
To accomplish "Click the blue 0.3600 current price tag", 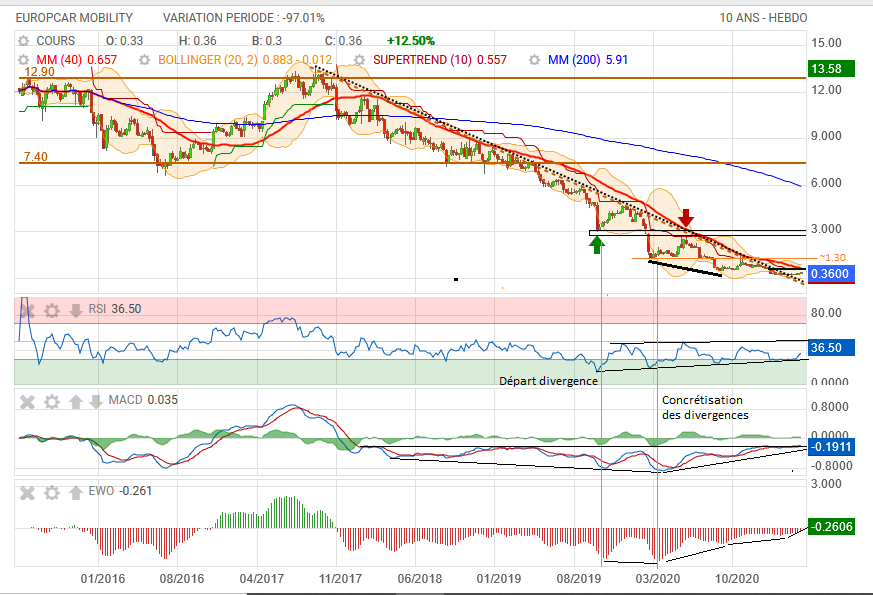I will click(830, 274).
